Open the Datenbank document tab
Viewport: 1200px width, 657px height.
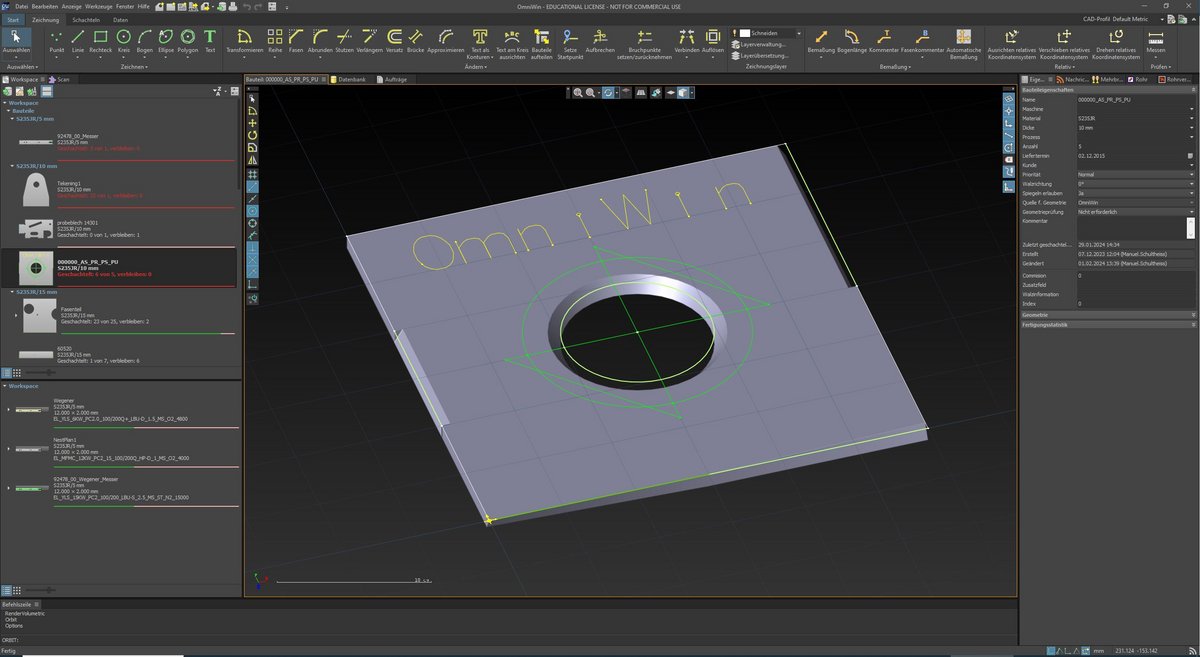coord(350,78)
